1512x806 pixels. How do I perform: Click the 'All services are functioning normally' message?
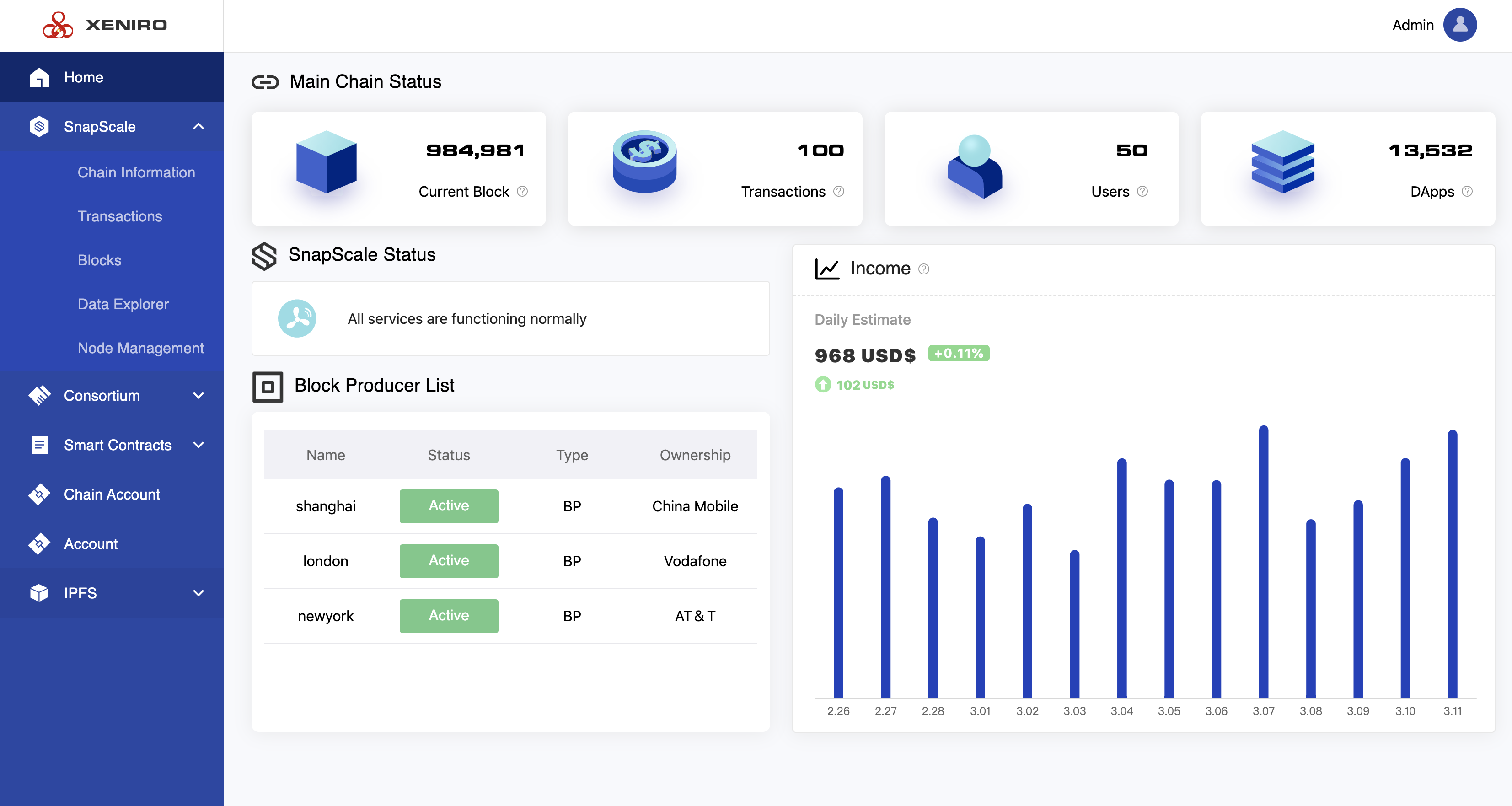pyautogui.click(x=466, y=318)
